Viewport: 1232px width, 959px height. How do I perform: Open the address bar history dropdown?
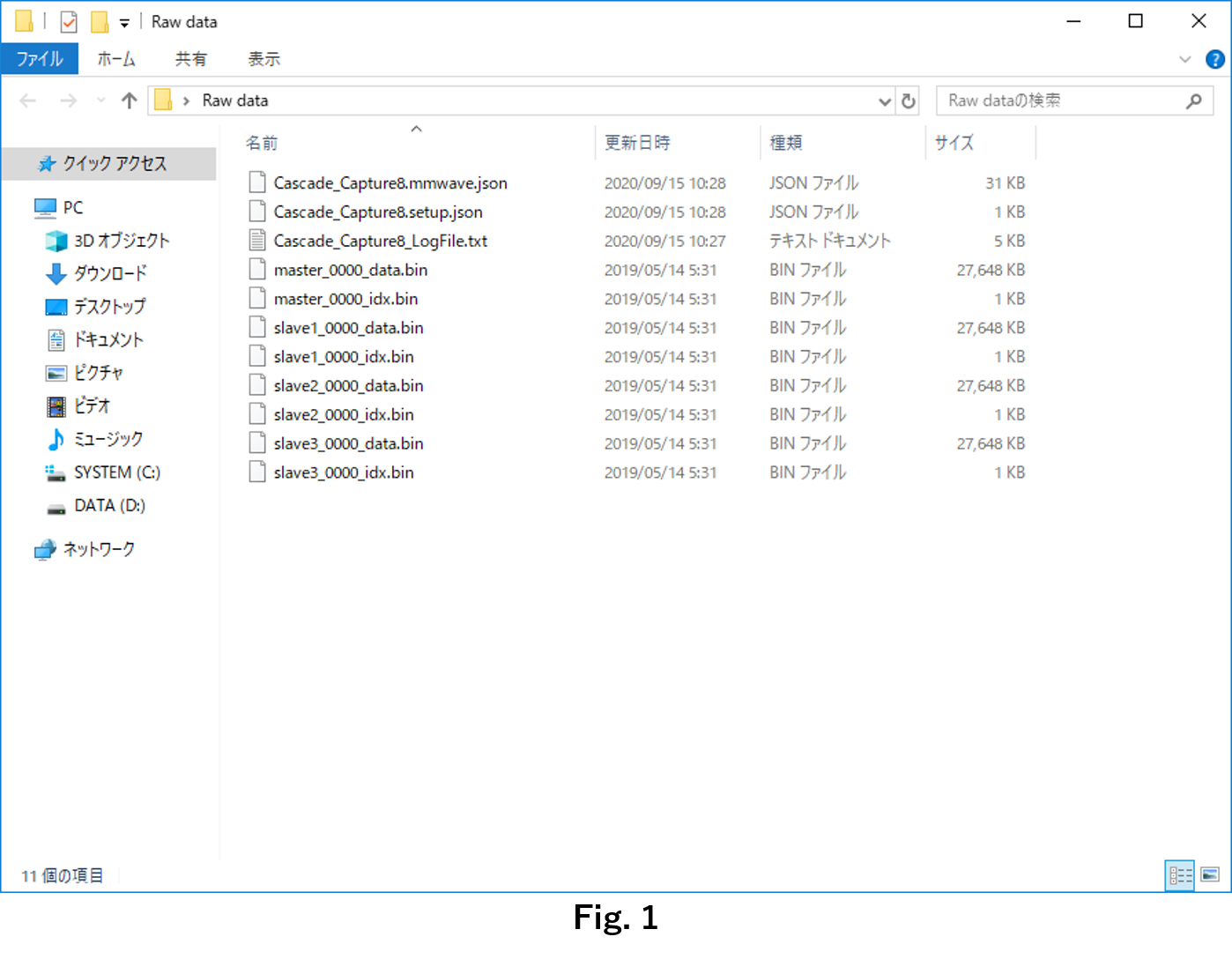point(885,101)
